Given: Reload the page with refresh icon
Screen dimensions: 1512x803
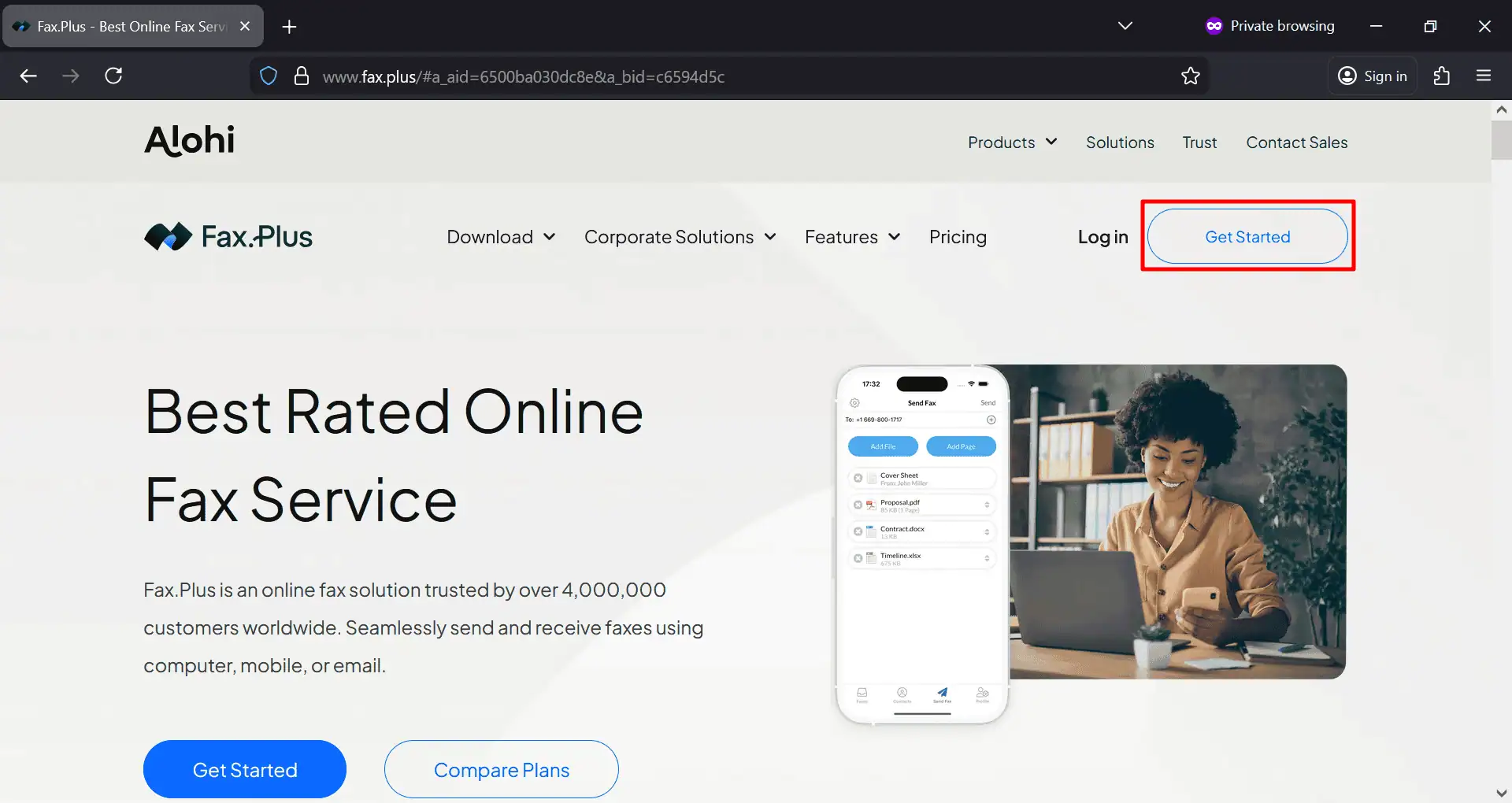Looking at the screenshot, I should point(113,76).
